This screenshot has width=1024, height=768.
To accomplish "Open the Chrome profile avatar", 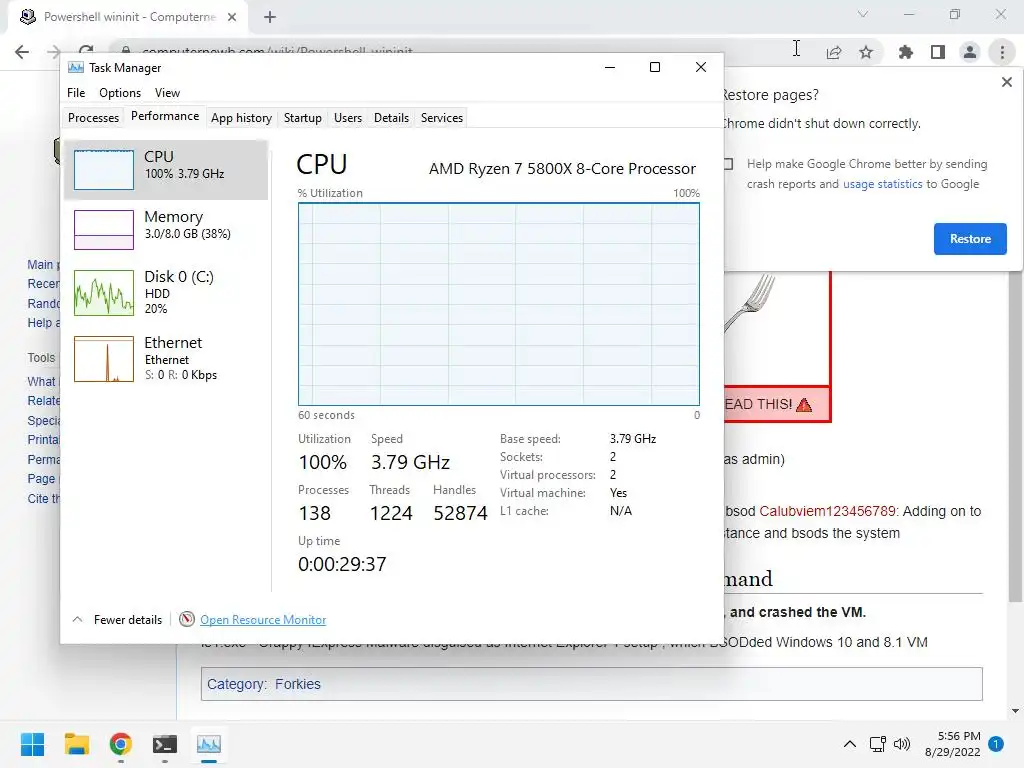I will [970, 52].
